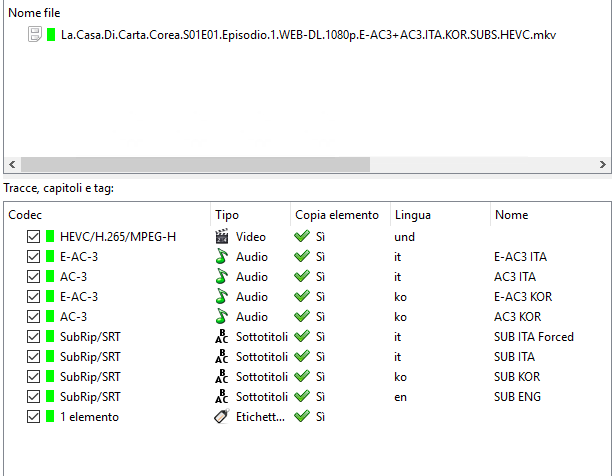Click the audio note icon for E-AC3 KOR

click(222, 297)
